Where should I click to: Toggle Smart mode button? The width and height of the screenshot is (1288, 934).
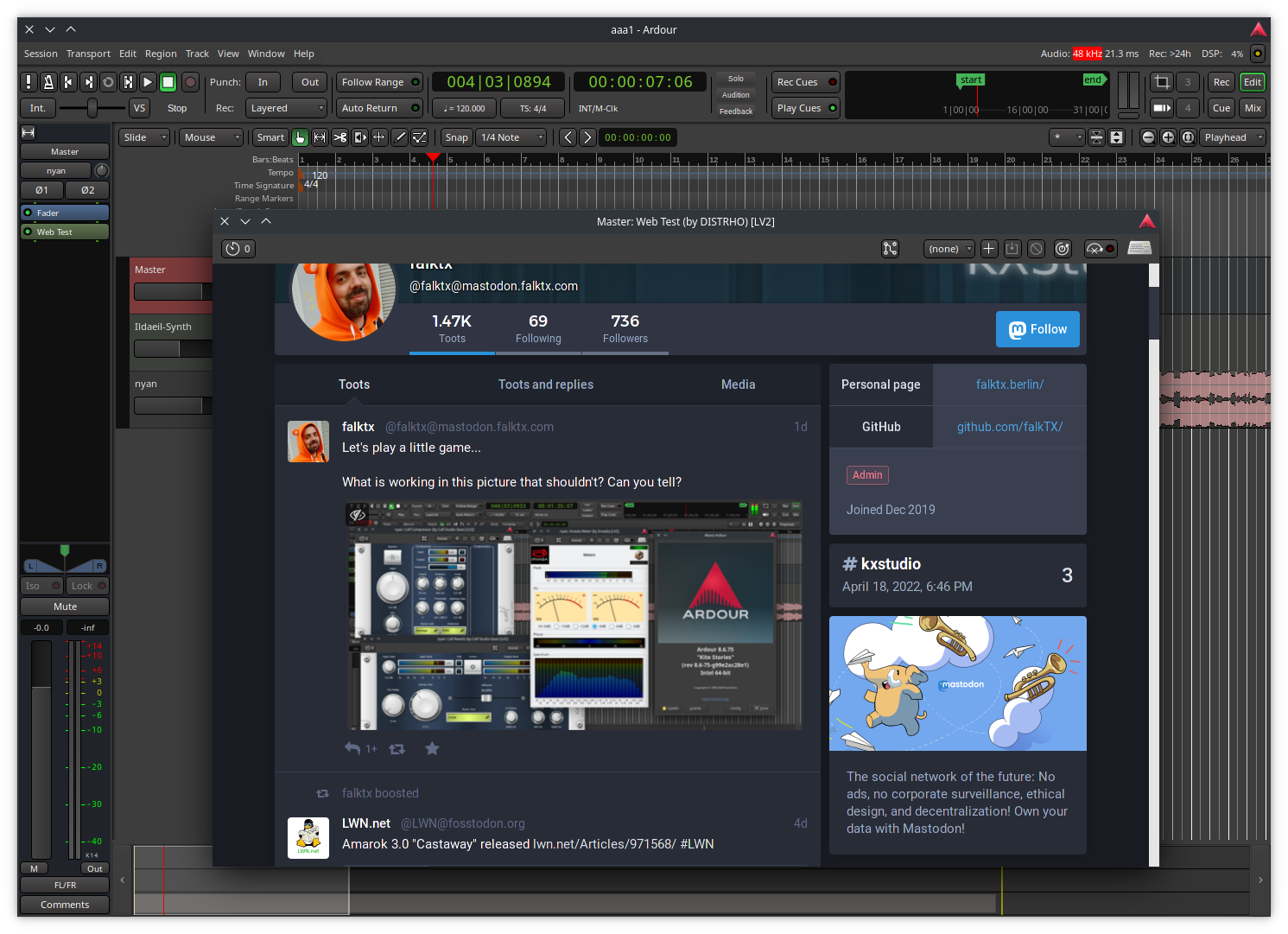(270, 137)
